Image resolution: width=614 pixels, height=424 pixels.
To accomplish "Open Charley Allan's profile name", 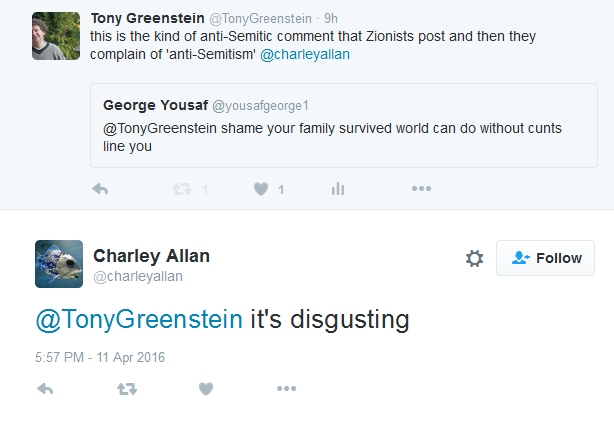I will [x=151, y=256].
